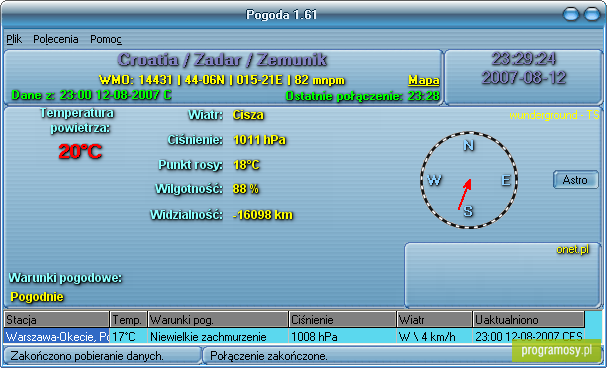Open the Pomoc menu
The image size is (607, 368).
click(106, 39)
